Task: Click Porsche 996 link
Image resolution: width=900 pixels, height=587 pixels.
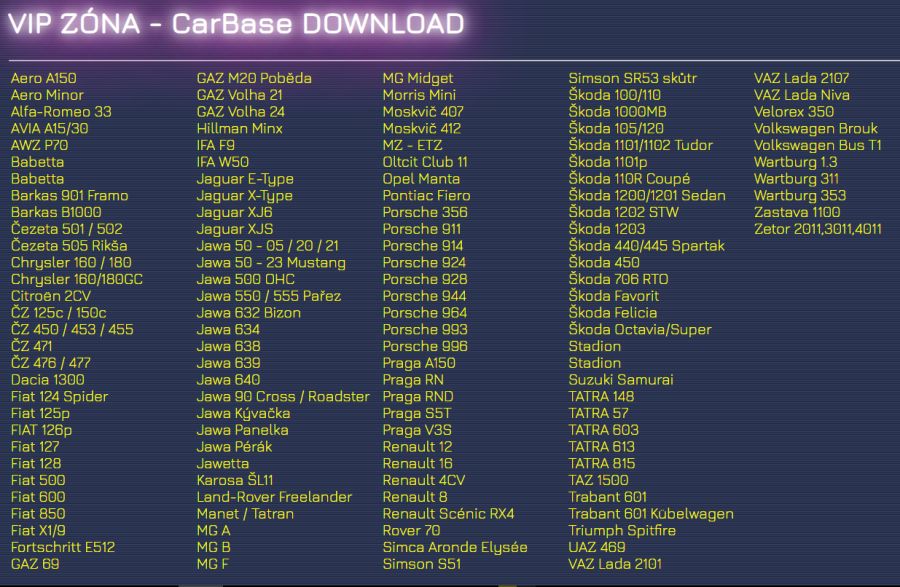Action: tap(425, 346)
